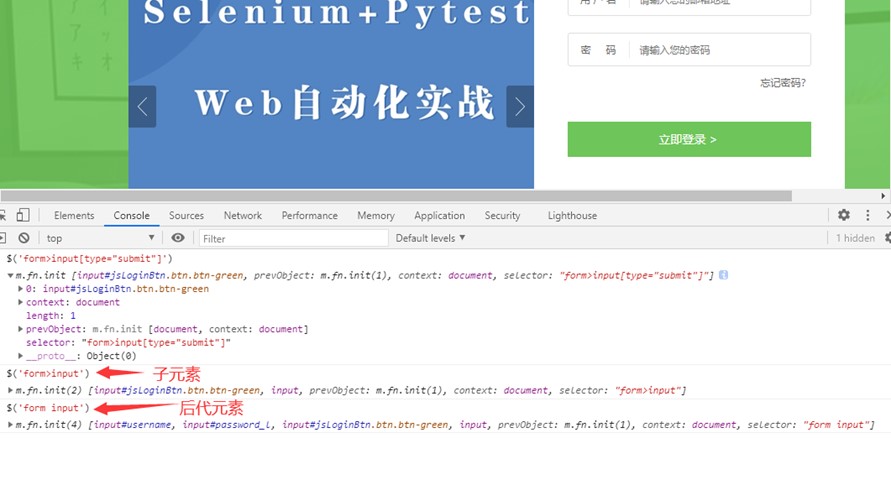The image size is (891, 485).
Task: Expand the context: document entry
Action: pyautogui.click(x=20, y=302)
